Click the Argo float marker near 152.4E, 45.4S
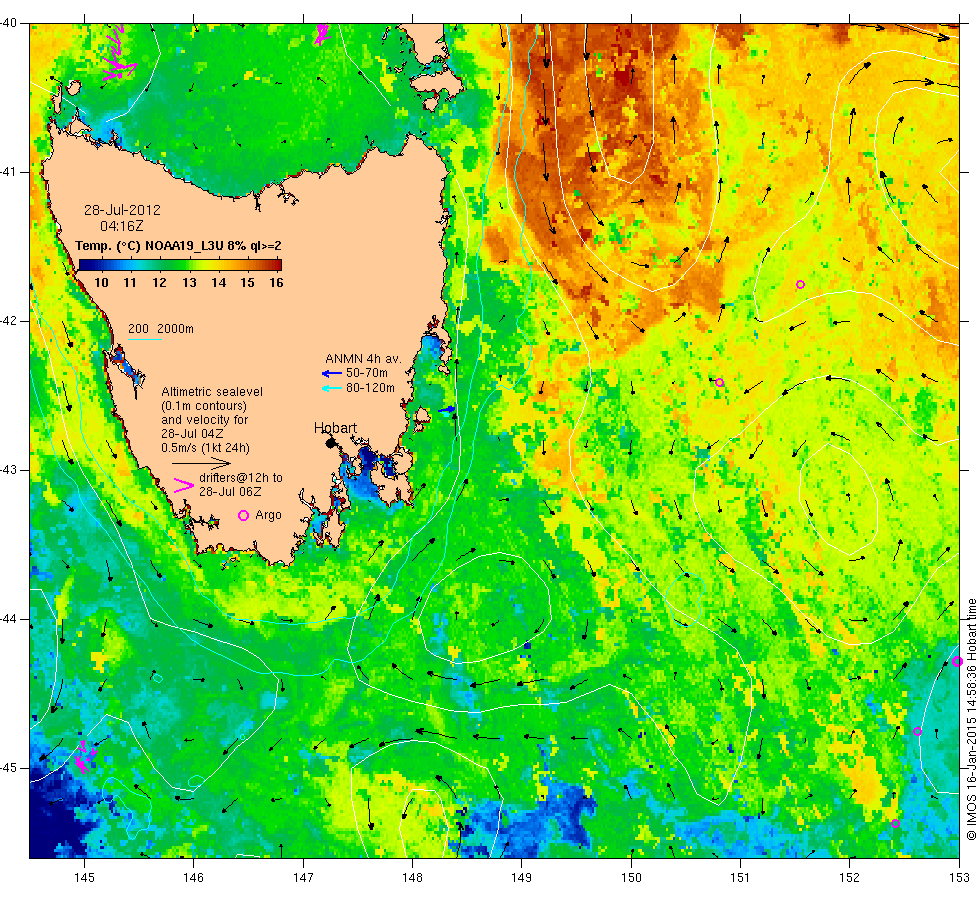 point(895,823)
